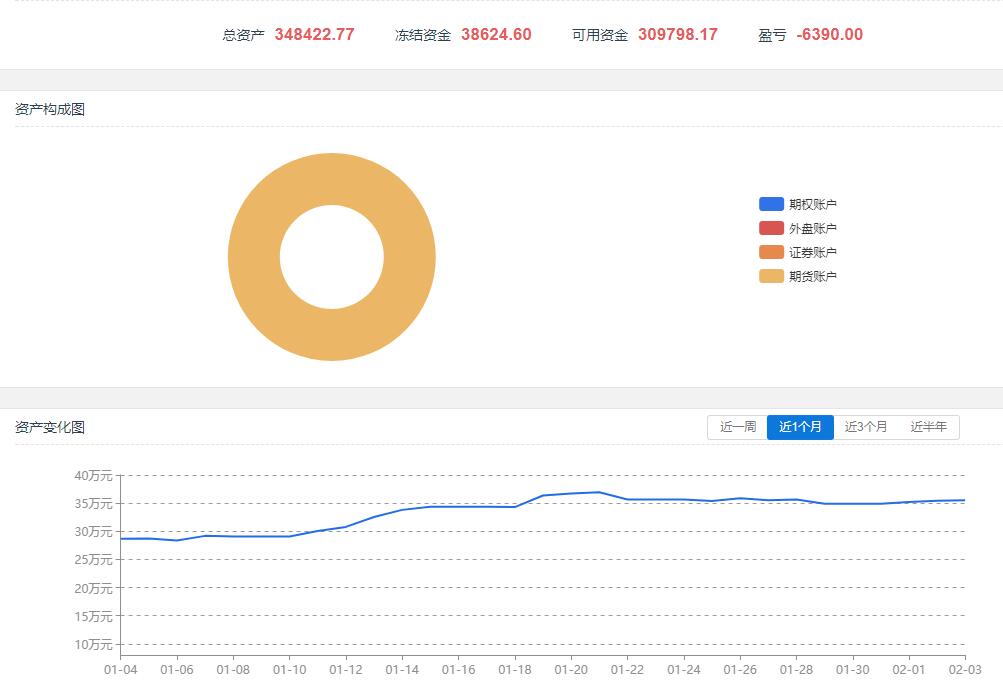1003x691 pixels.
Task: Select the 近1个月 time range tab
Action: 800,427
